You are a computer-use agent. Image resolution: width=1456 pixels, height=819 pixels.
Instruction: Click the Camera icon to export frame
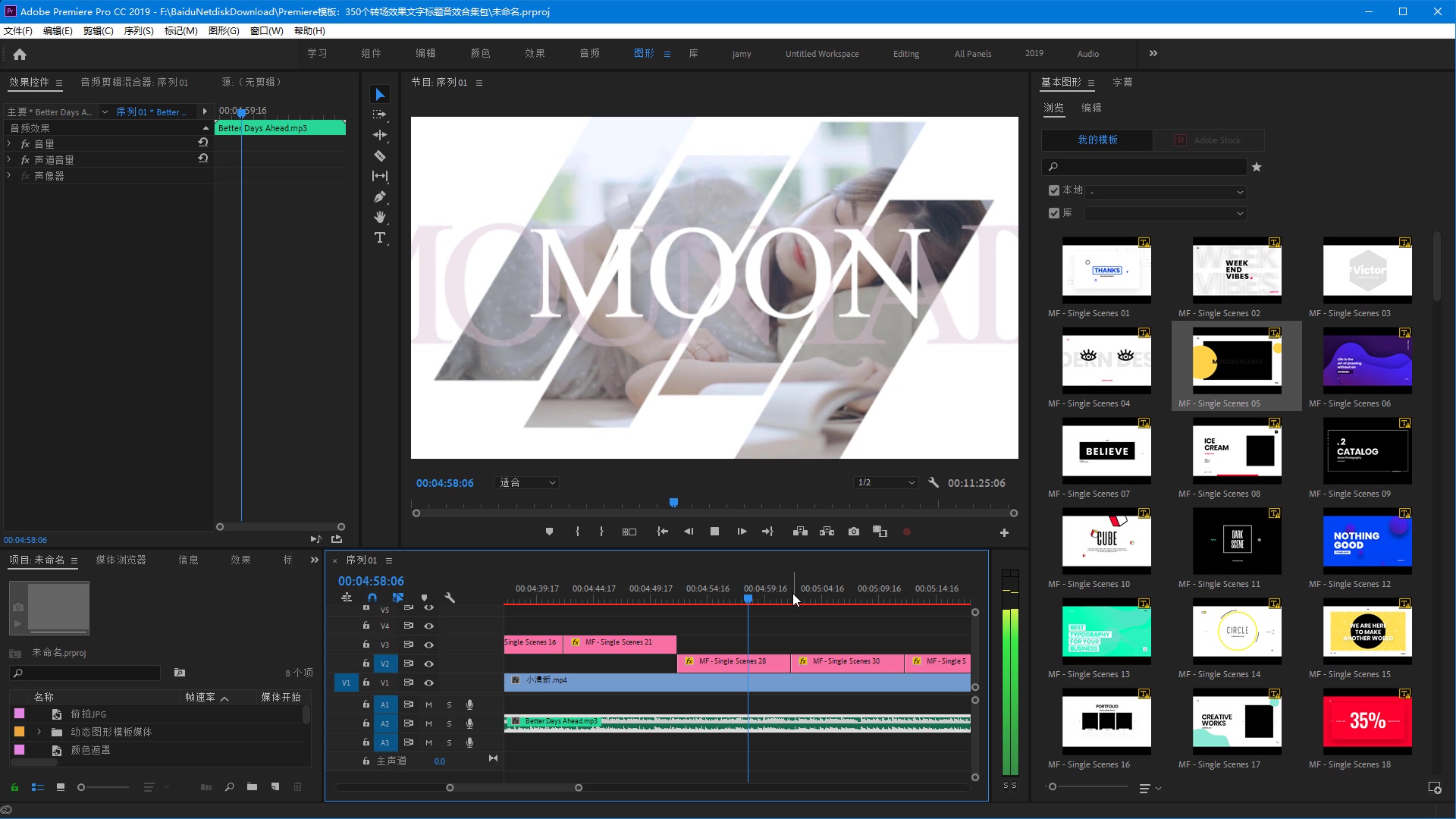pos(853,531)
